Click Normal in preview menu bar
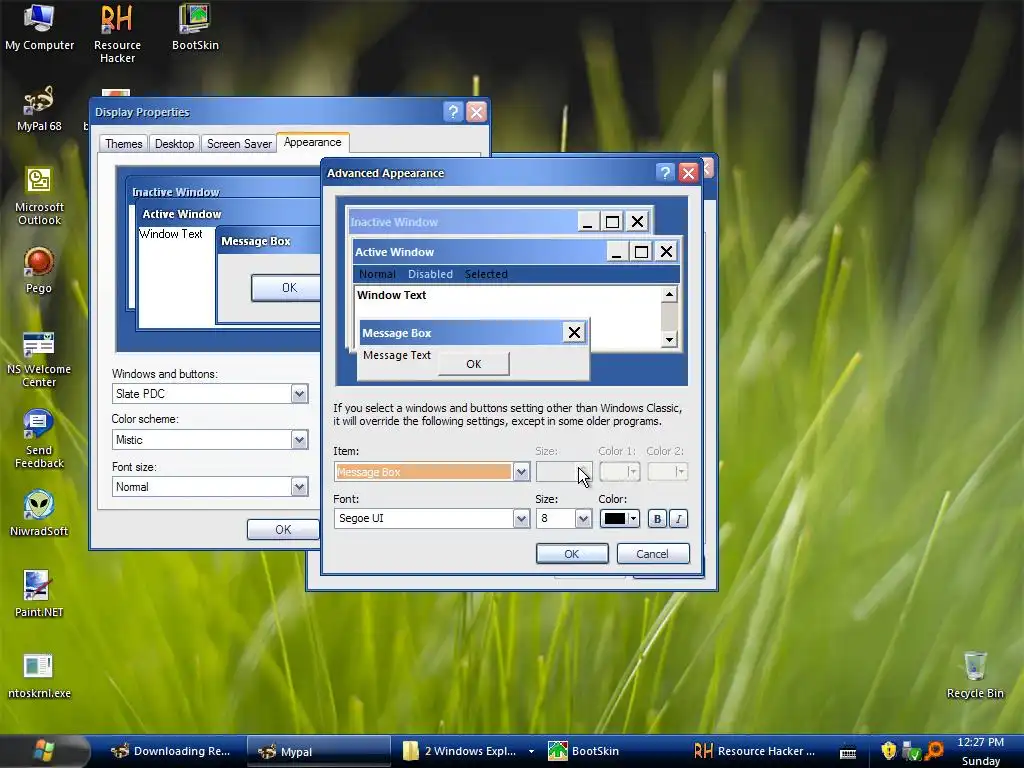This screenshot has width=1024, height=768. pos(377,274)
